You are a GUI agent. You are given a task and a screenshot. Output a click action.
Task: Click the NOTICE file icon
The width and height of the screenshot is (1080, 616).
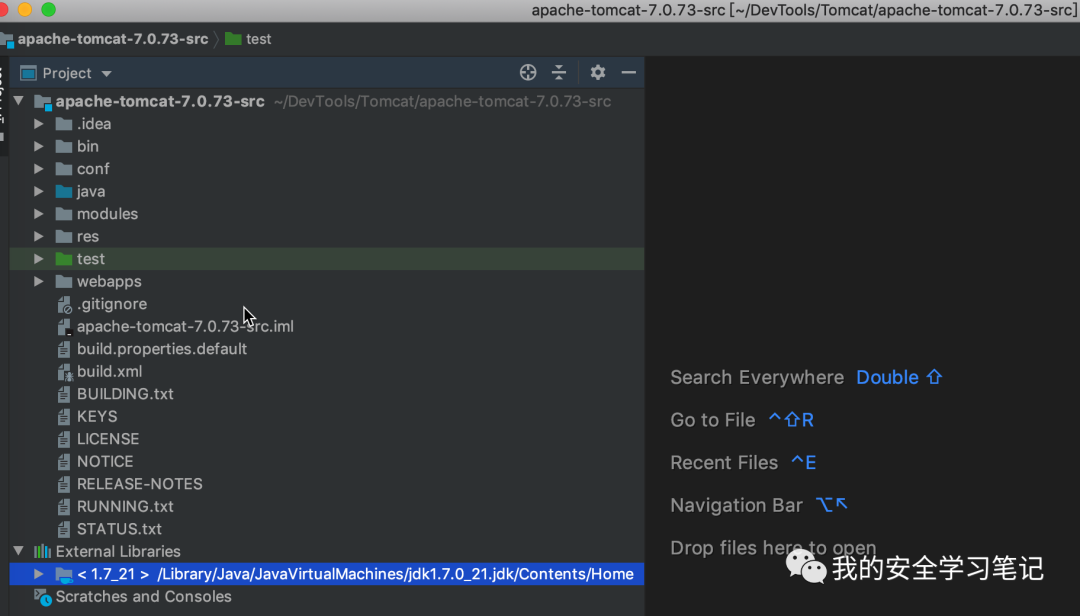click(x=64, y=462)
